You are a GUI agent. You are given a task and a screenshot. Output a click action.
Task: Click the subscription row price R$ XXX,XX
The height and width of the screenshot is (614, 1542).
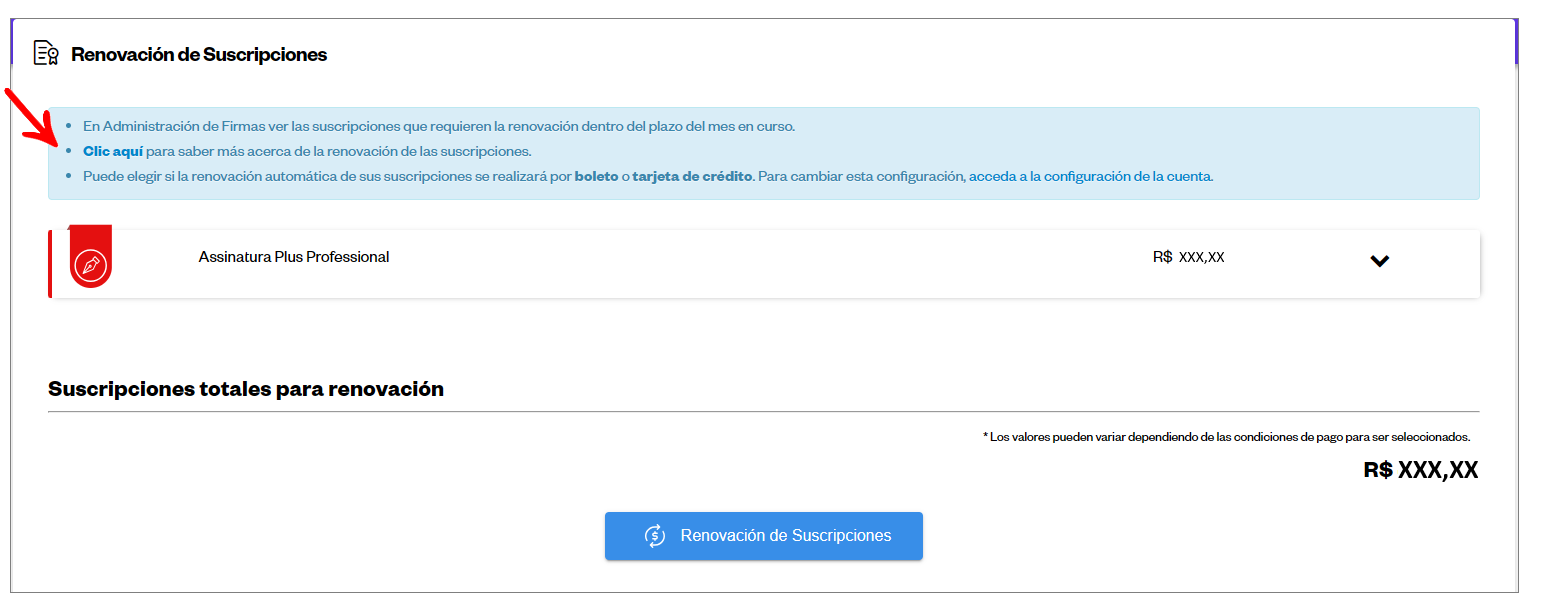1189,257
